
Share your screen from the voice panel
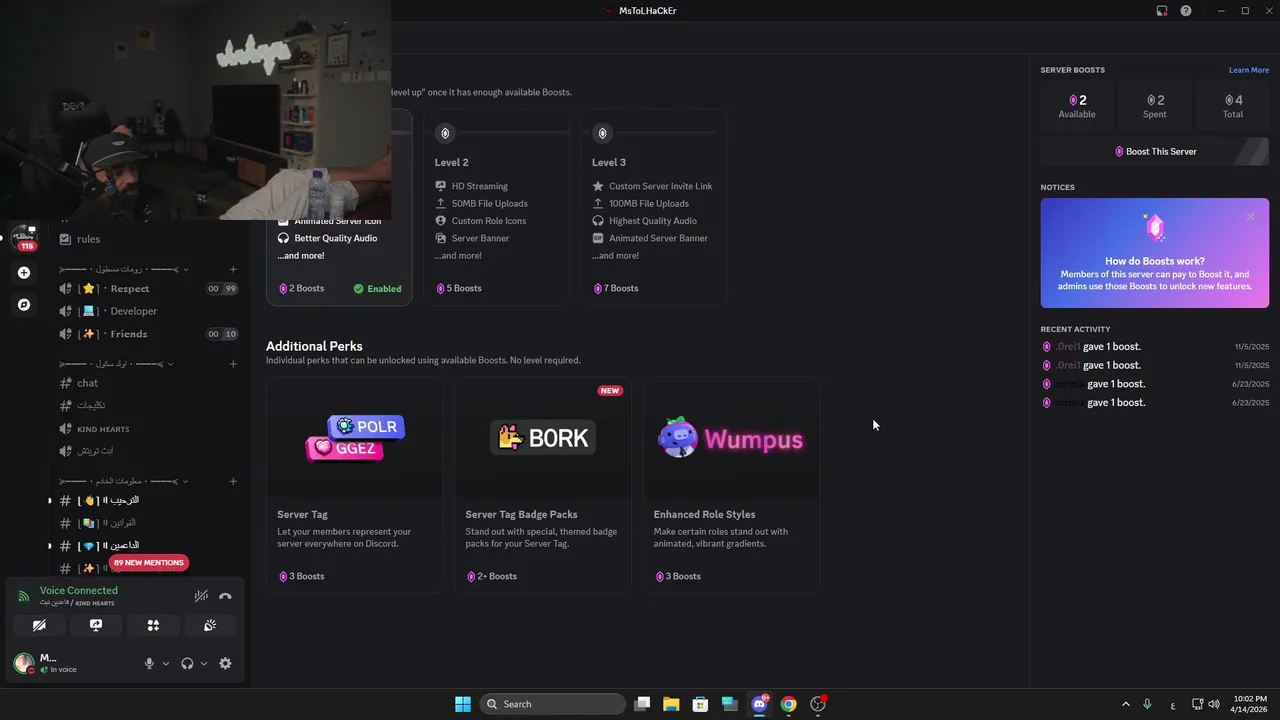96,625
